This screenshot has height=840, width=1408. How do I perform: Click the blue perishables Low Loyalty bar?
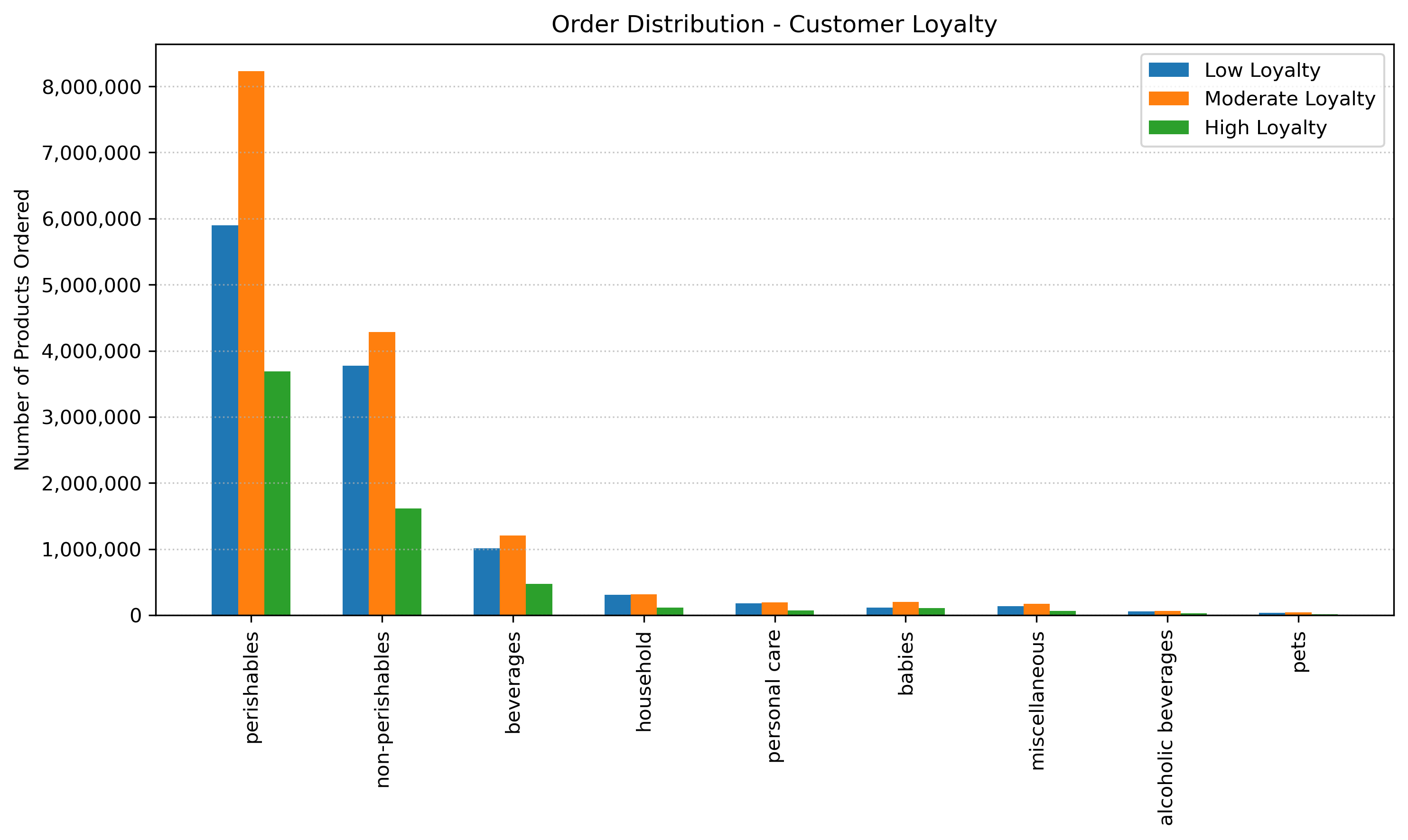pyautogui.click(x=225, y=420)
